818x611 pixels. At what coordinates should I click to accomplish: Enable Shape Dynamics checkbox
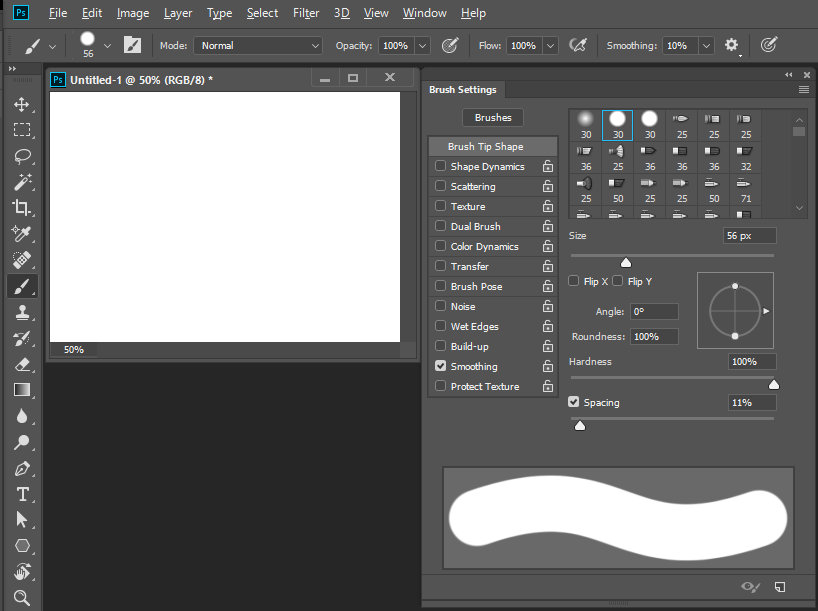(x=440, y=165)
